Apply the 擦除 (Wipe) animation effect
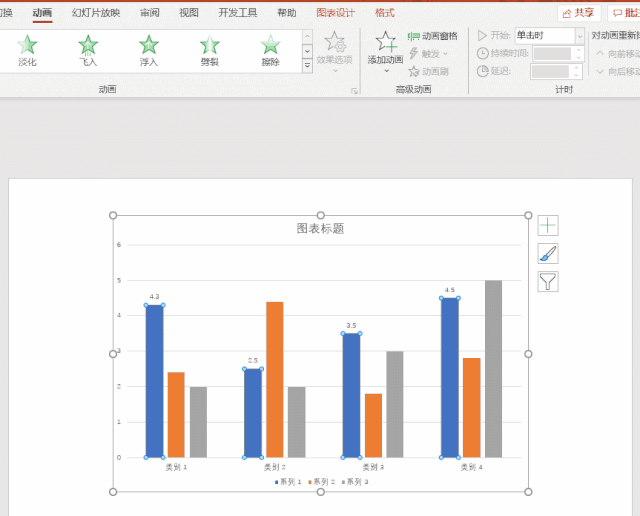640x516 pixels. pos(270,50)
